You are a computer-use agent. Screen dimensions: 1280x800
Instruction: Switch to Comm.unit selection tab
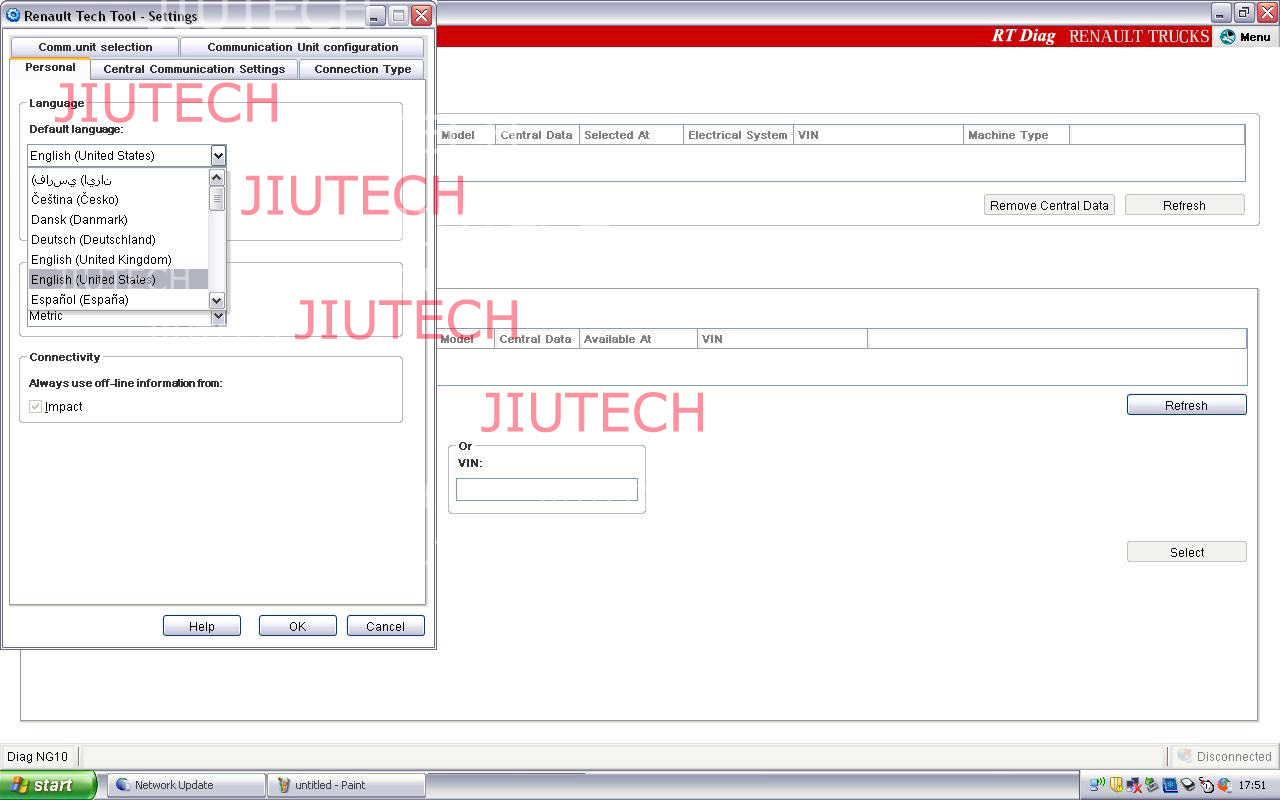tap(95, 47)
